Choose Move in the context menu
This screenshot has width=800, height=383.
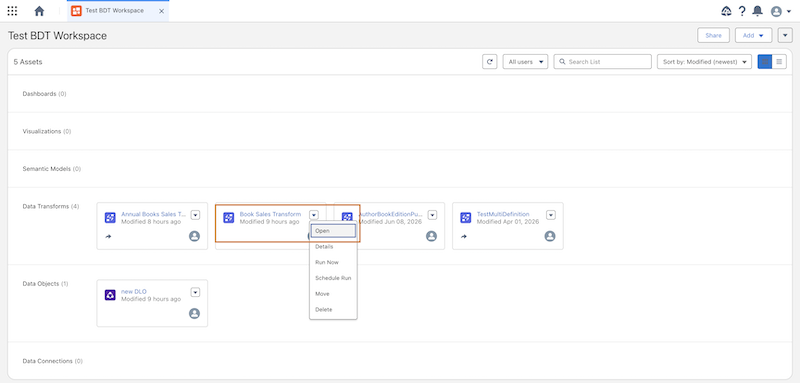(x=333, y=294)
